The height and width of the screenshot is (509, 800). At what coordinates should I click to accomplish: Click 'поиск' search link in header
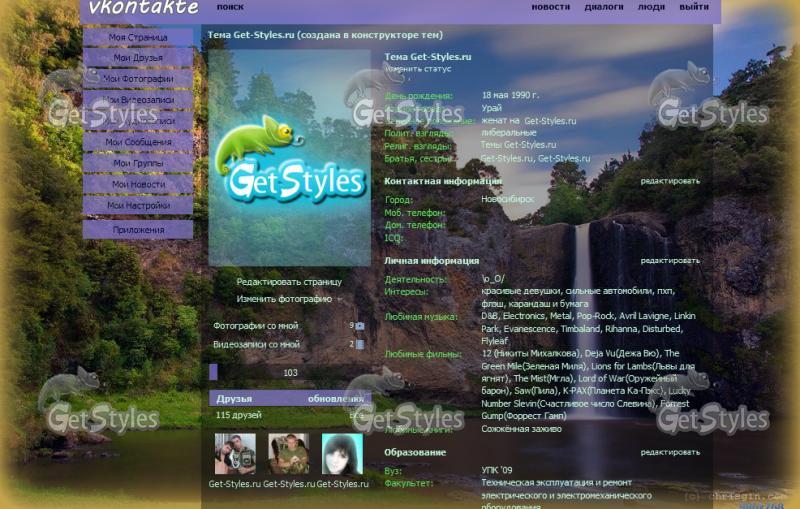[x=230, y=7]
